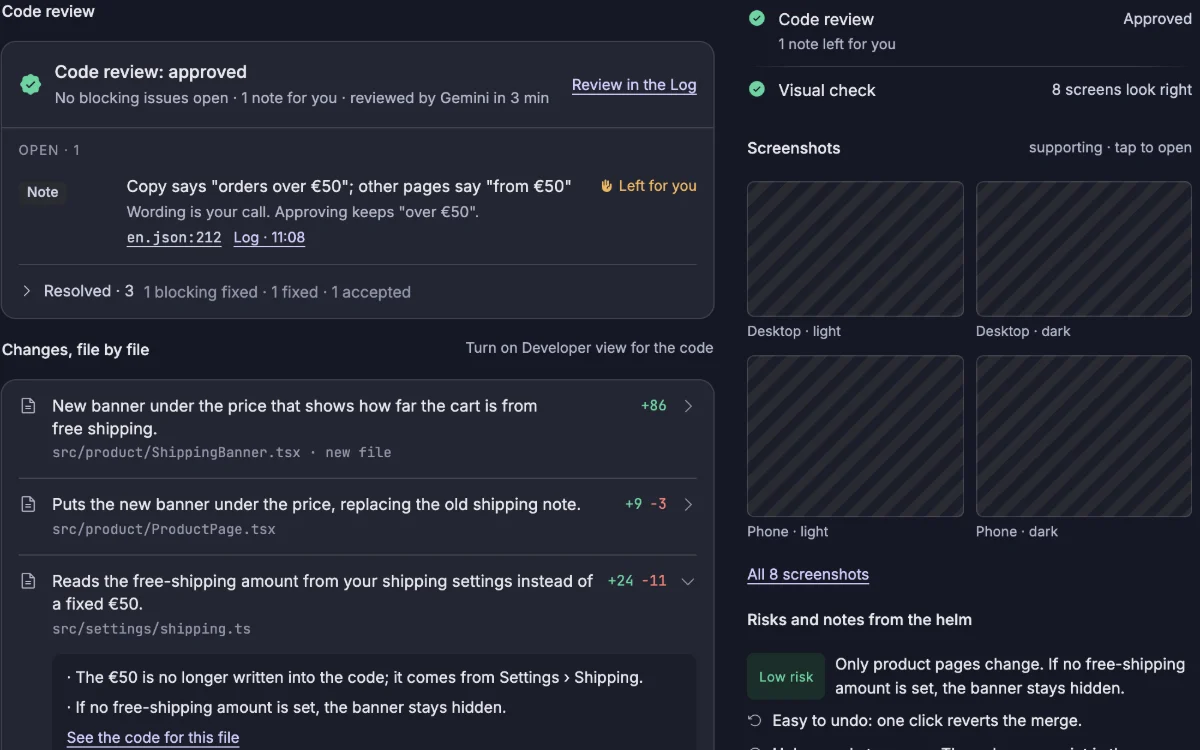
Task: Click the undo icon beside Easy to undo
Action: (x=754, y=720)
